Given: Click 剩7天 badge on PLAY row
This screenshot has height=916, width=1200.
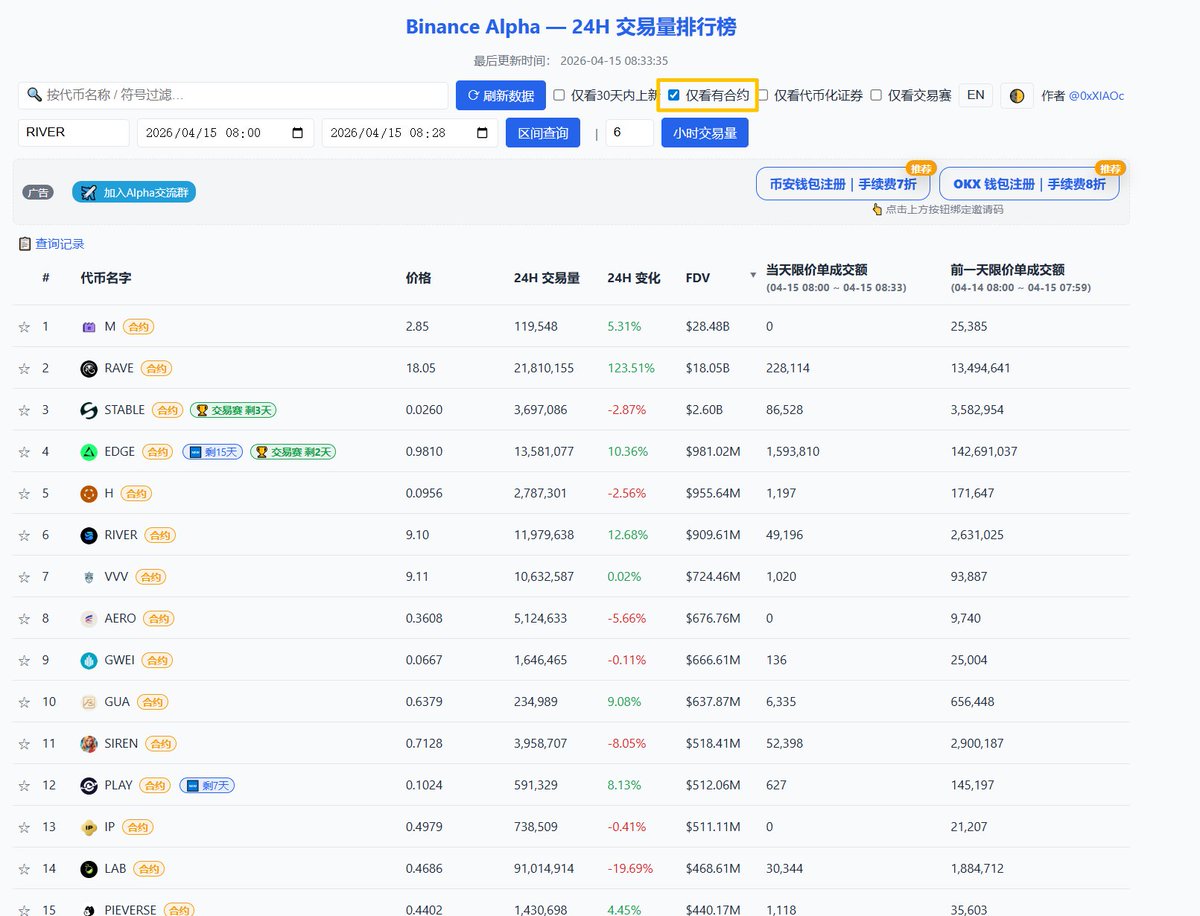Looking at the screenshot, I should tap(207, 786).
